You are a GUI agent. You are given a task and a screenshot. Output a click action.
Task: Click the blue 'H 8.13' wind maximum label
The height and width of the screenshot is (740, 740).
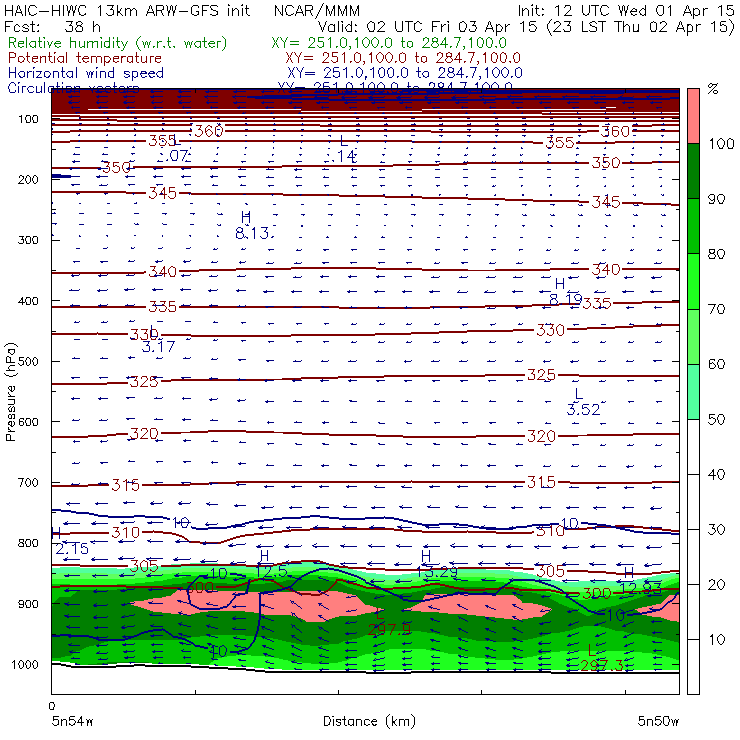(253, 226)
